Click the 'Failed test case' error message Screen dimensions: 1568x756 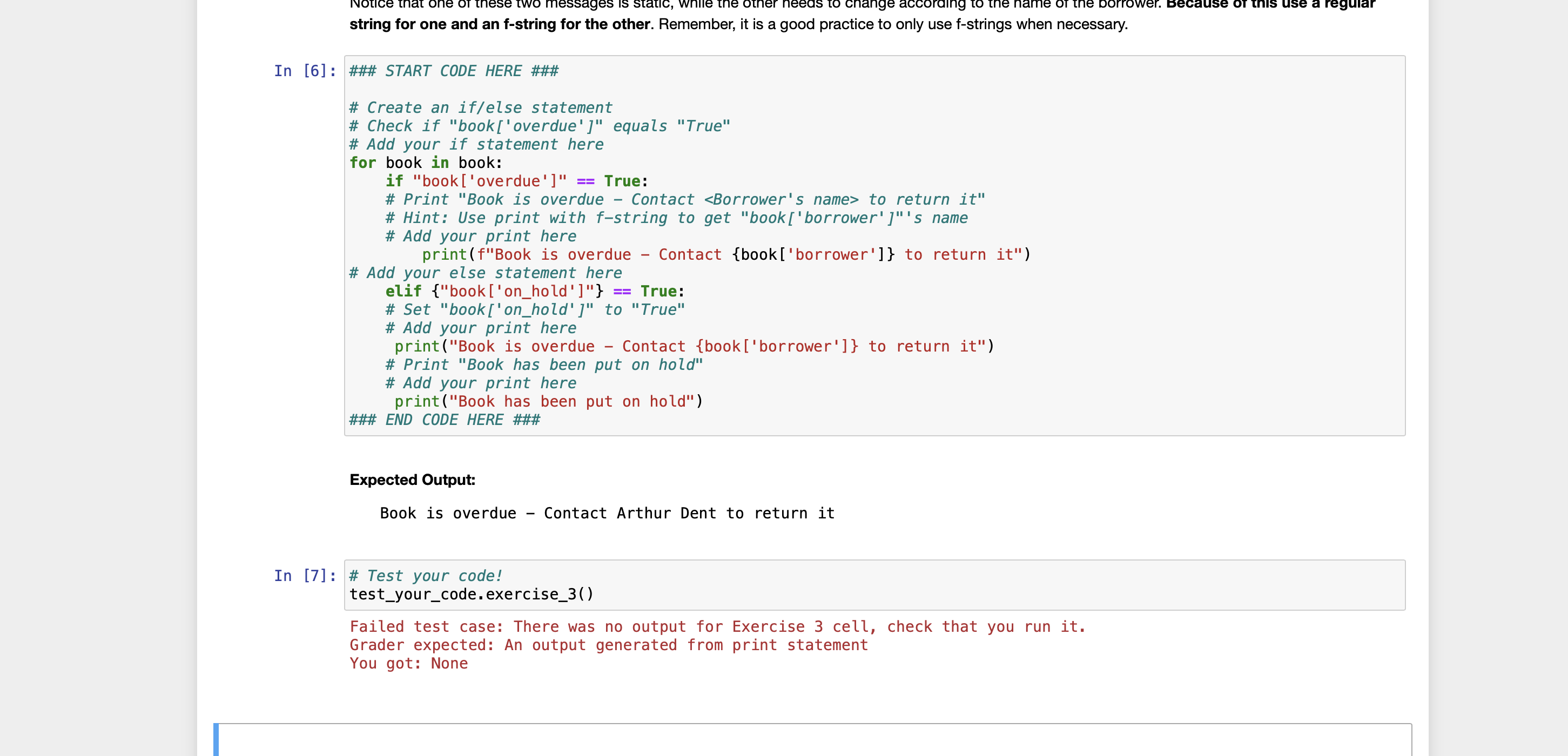(717, 627)
